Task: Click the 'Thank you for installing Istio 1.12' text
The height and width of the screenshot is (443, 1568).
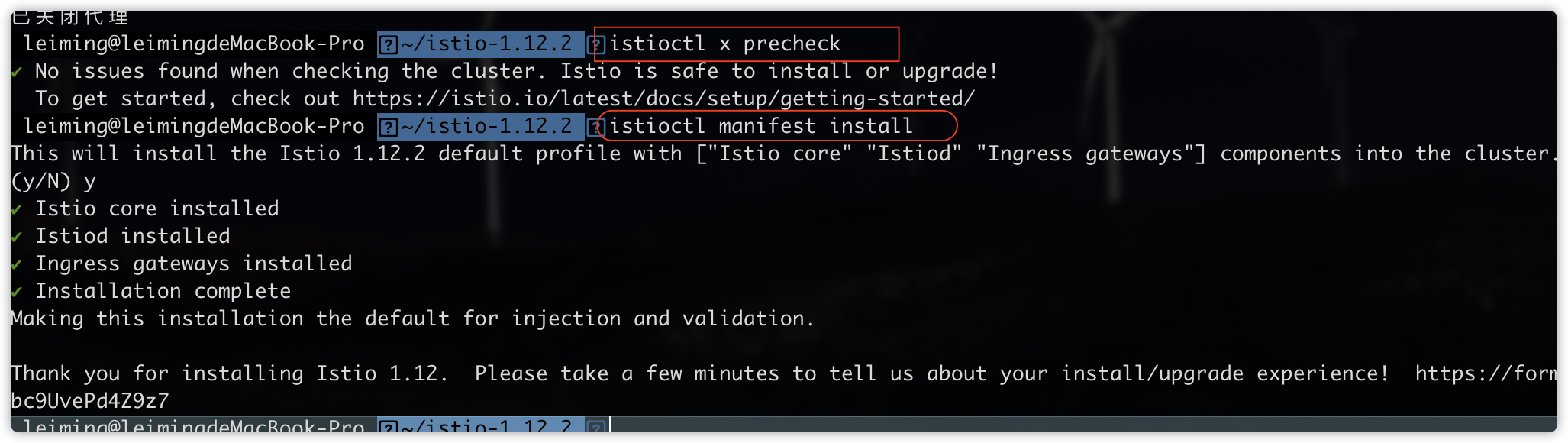Action: coord(228,373)
